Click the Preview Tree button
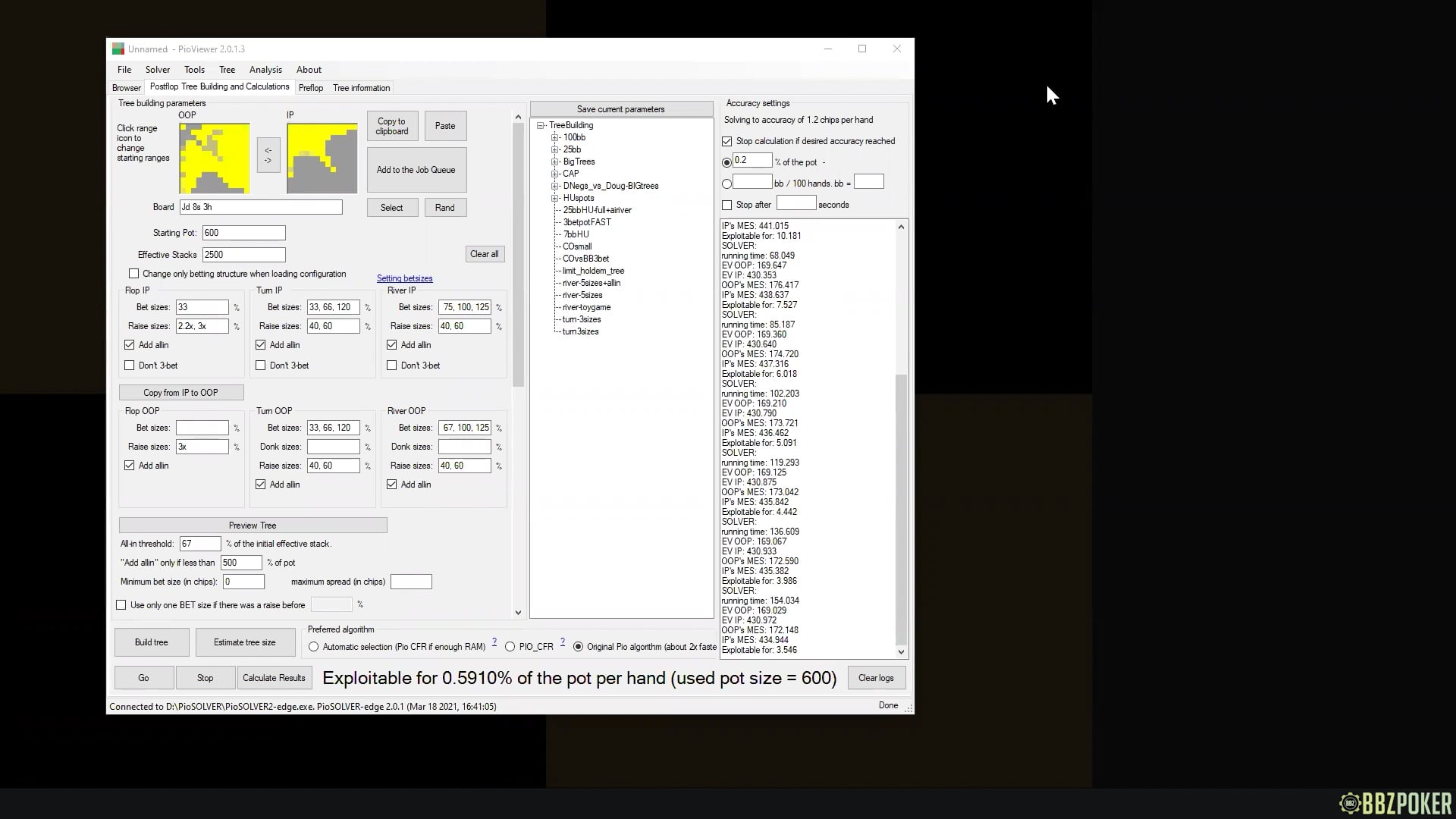The height and width of the screenshot is (819, 1456). tap(252, 525)
